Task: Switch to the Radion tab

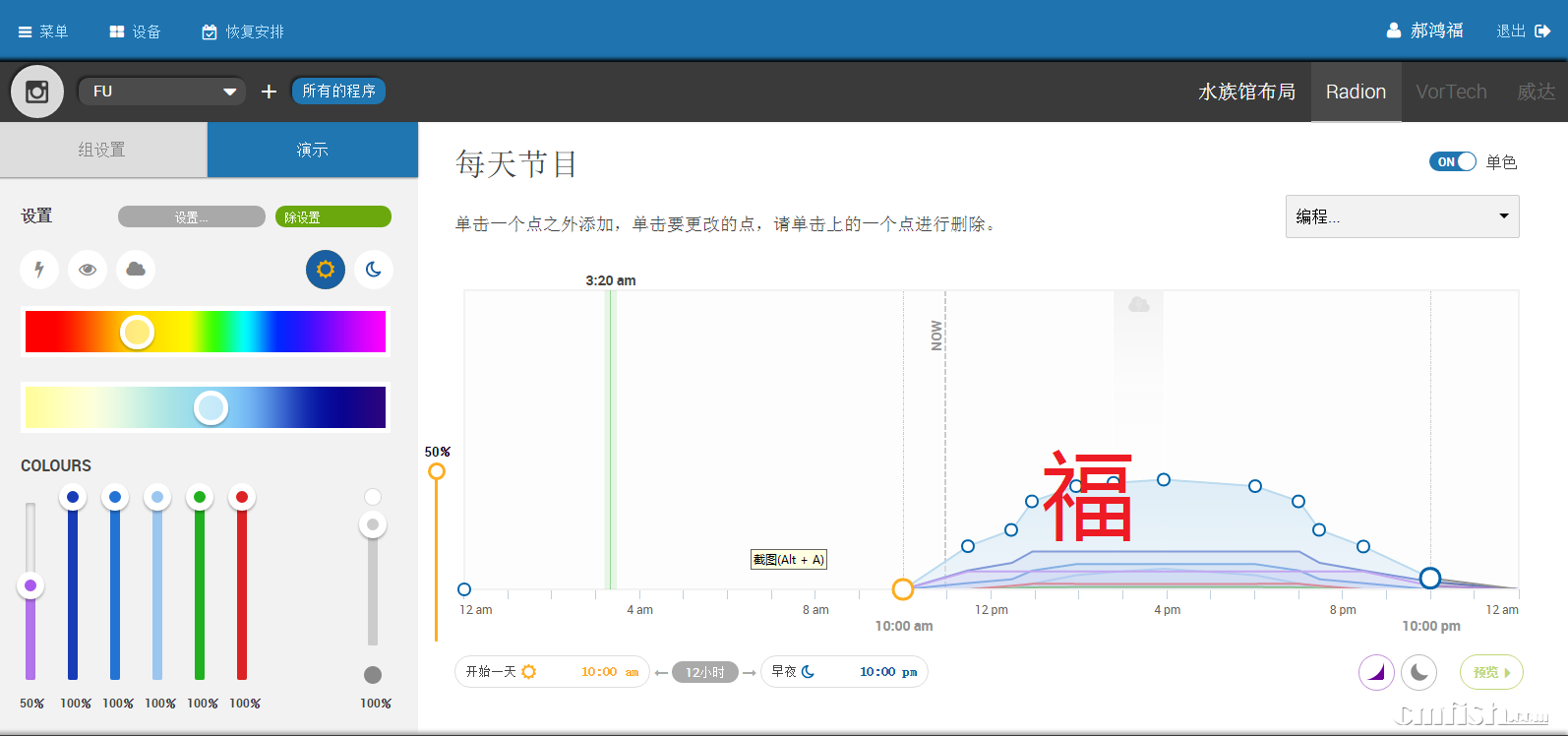Action: (x=1356, y=92)
